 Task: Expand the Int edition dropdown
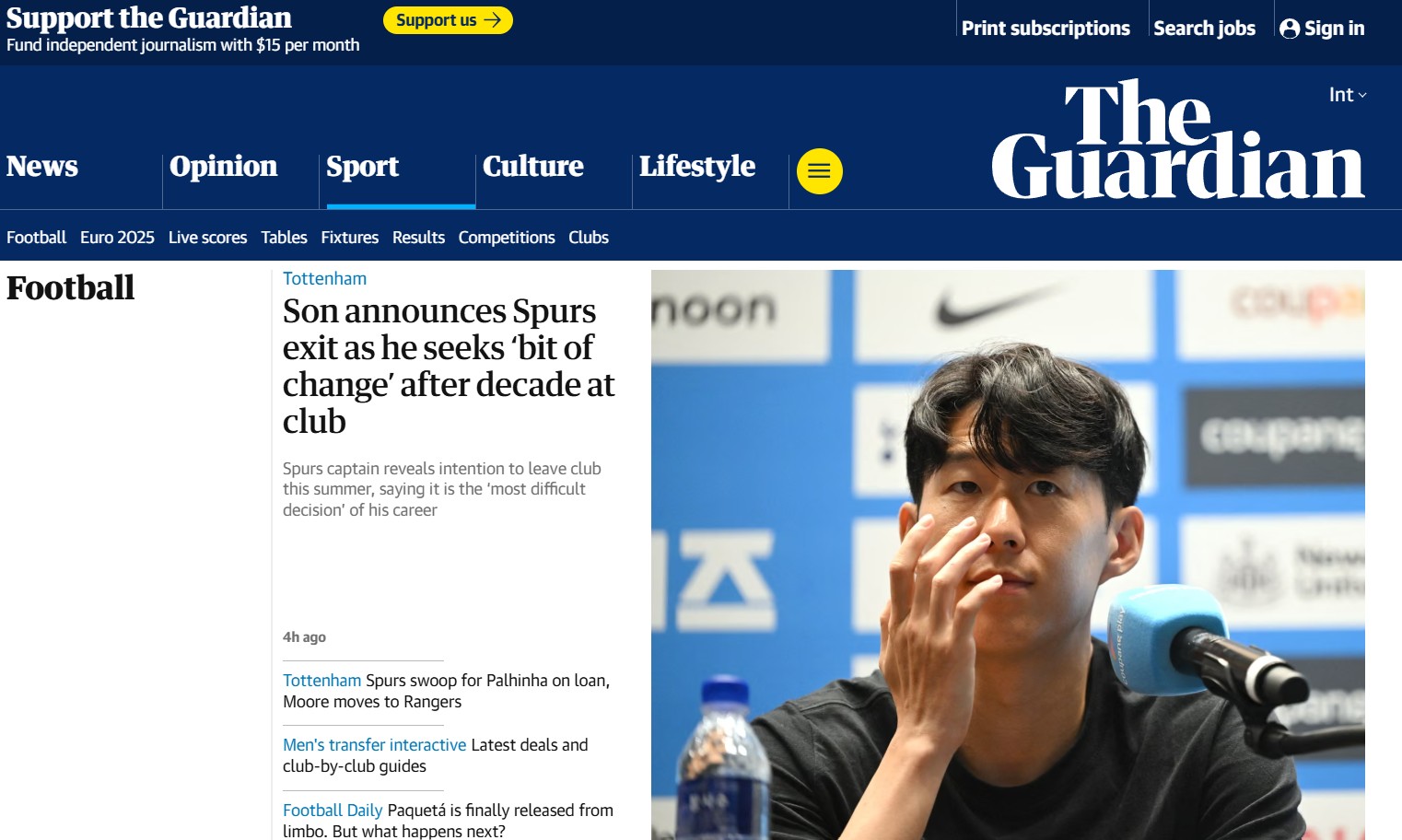1348,94
